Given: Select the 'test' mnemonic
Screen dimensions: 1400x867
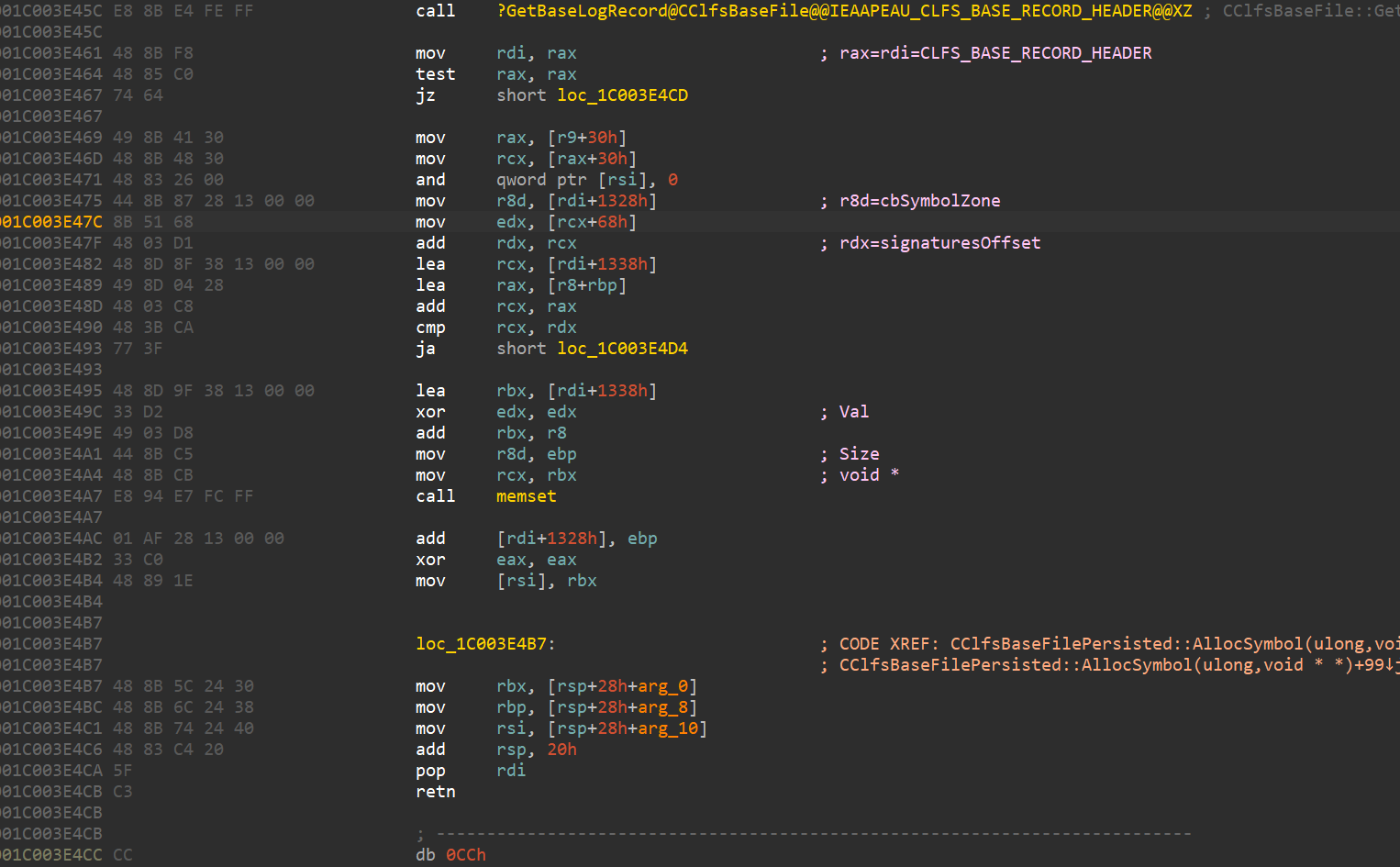Looking at the screenshot, I should click(436, 74).
